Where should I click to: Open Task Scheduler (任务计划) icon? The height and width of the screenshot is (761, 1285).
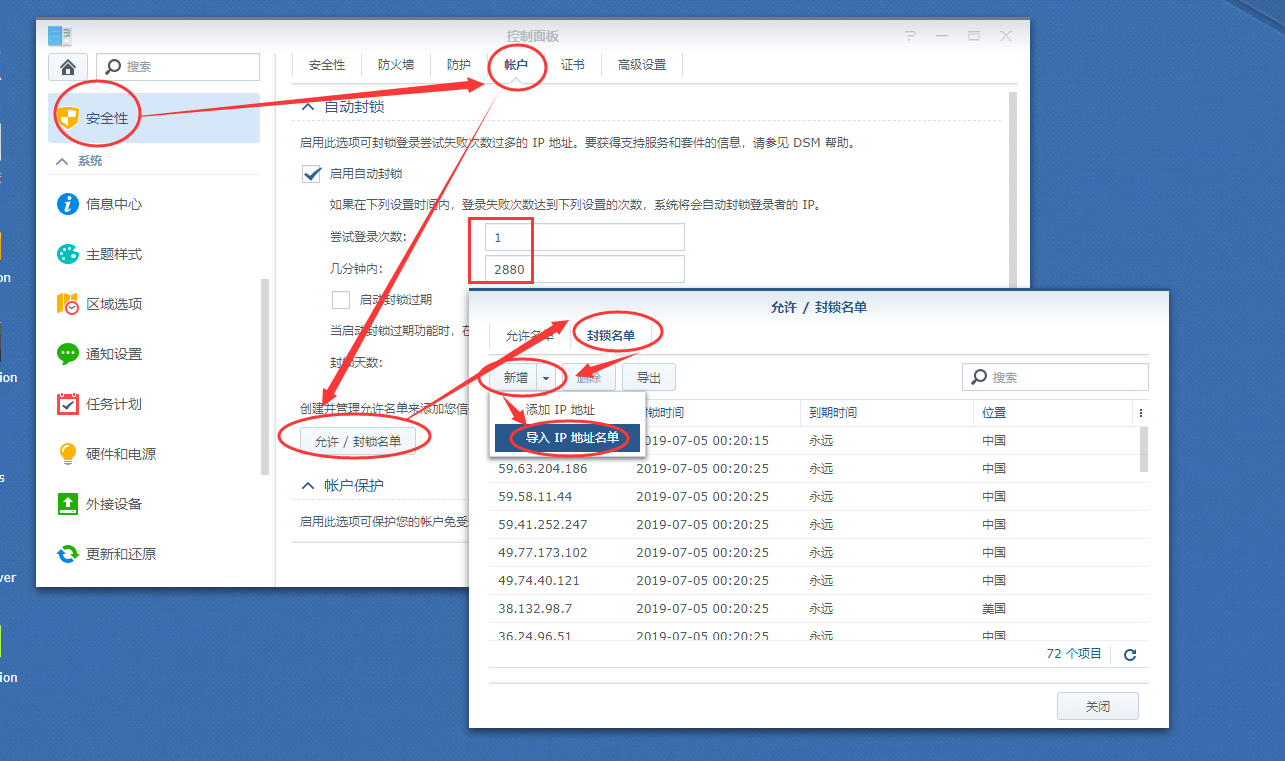[x=68, y=404]
